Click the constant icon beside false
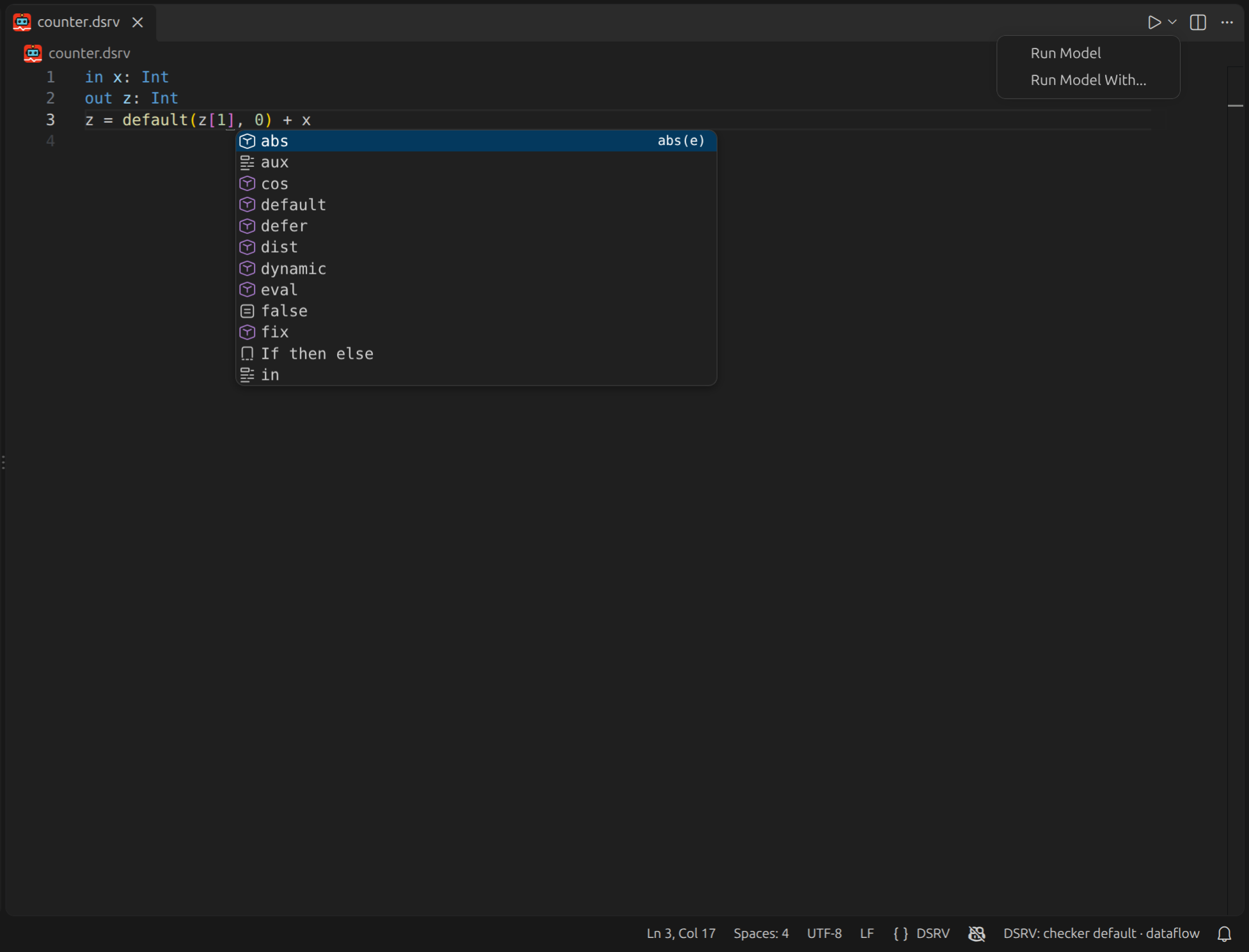This screenshot has height=952, width=1249. coord(247,311)
